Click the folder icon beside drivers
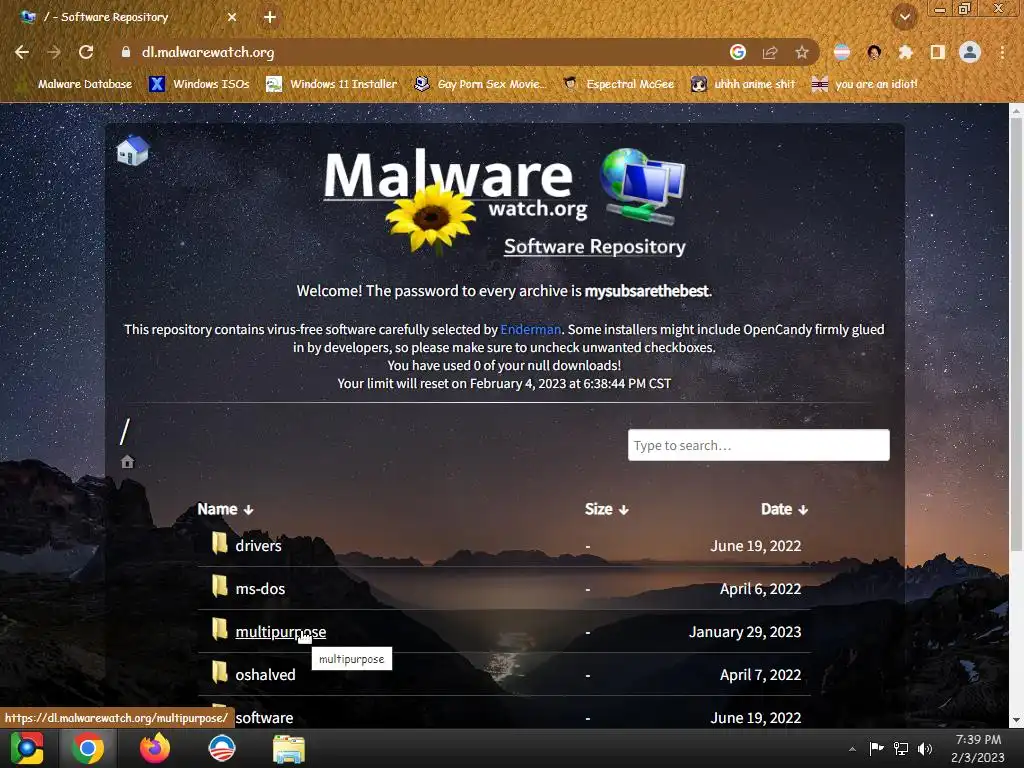The image size is (1024, 768). [x=219, y=543]
